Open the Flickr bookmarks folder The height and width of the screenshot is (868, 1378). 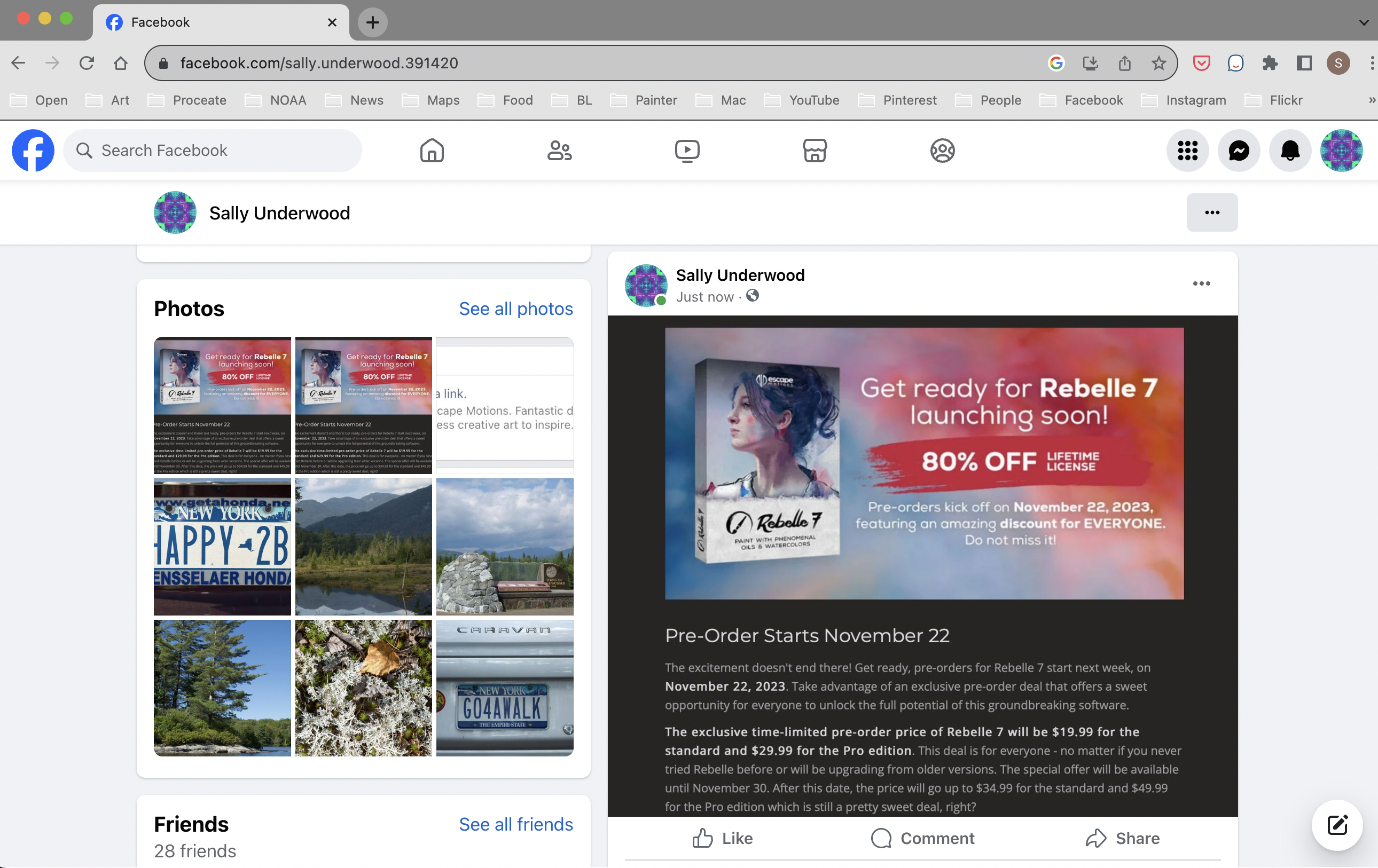[x=1274, y=100]
